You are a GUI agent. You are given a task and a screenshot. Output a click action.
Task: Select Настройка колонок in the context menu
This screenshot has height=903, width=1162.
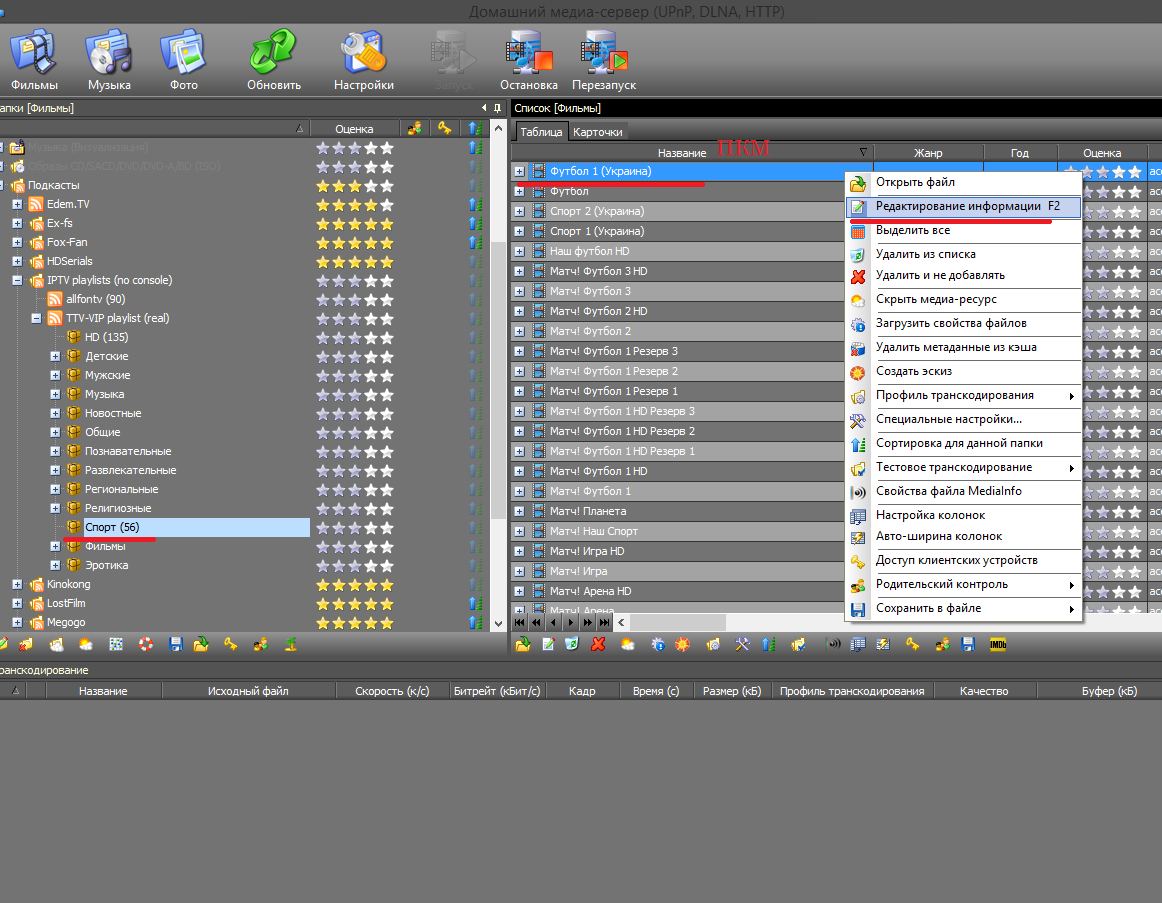[x=930, y=516]
